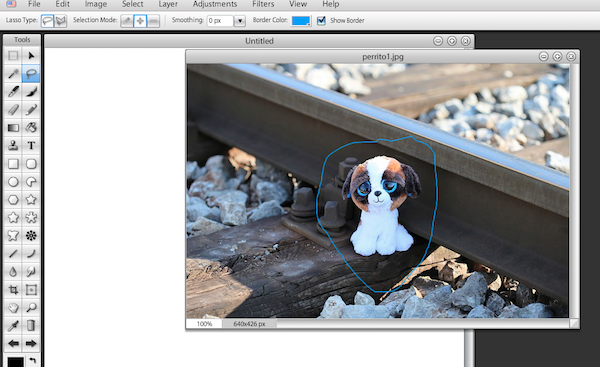Swap foreground and background colors arrow
This screenshot has width=600, height=367.
(x=33, y=360)
